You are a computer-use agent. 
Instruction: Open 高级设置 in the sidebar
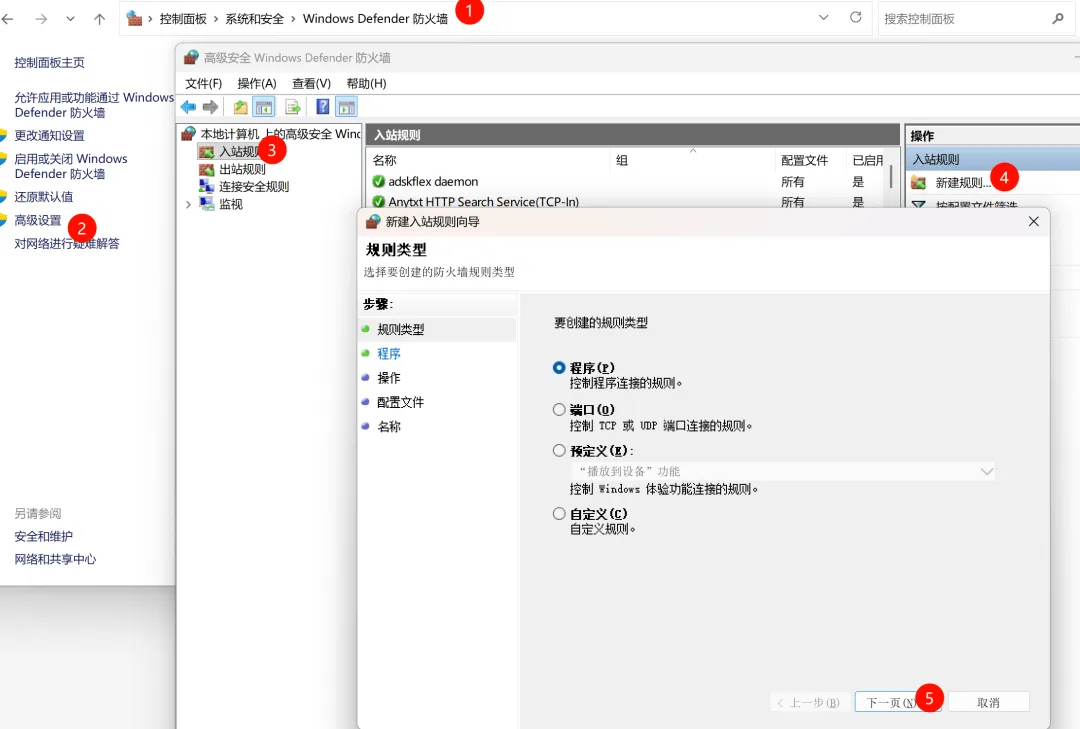38,220
